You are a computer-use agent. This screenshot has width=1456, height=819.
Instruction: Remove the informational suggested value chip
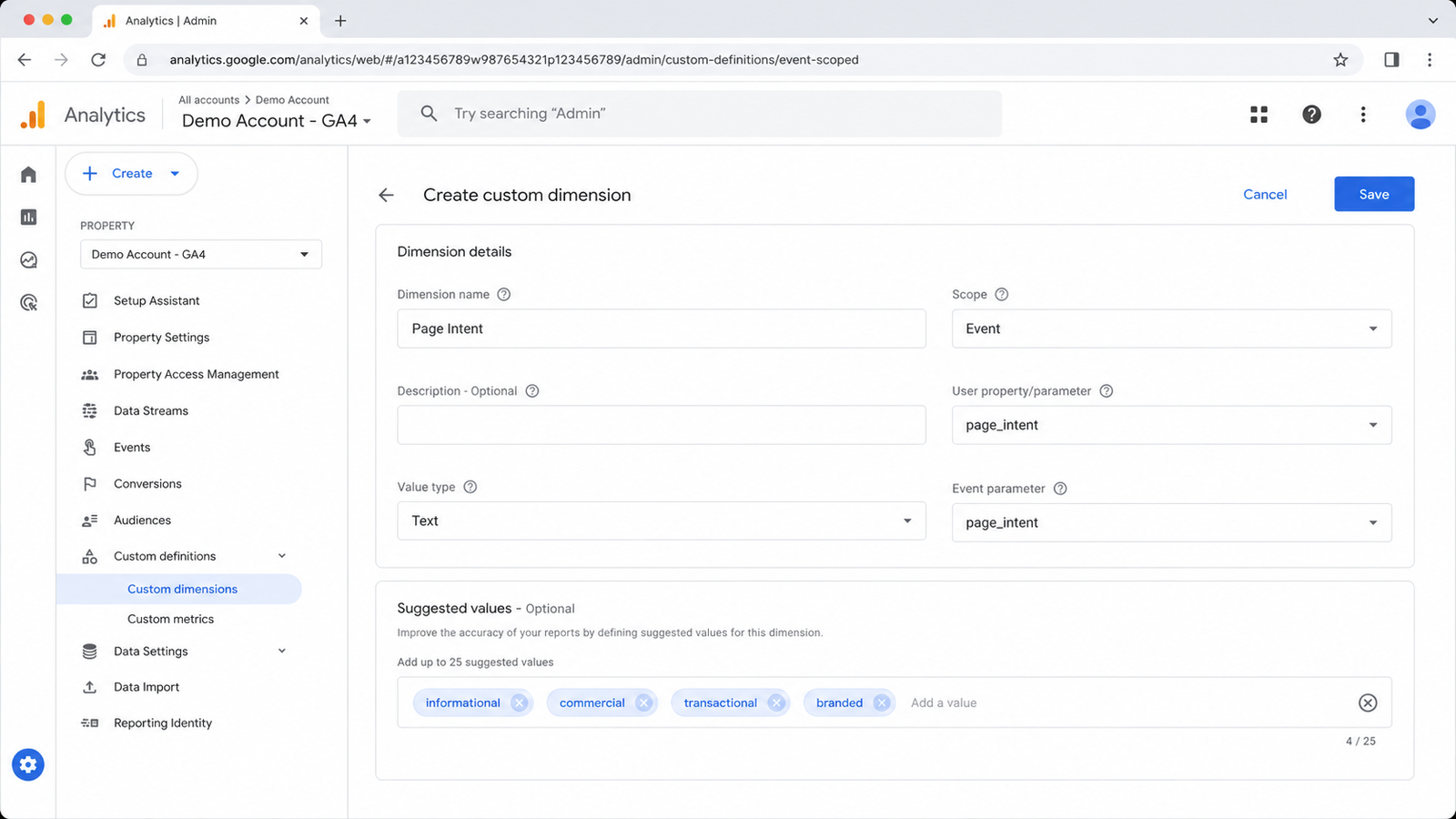coord(519,703)
